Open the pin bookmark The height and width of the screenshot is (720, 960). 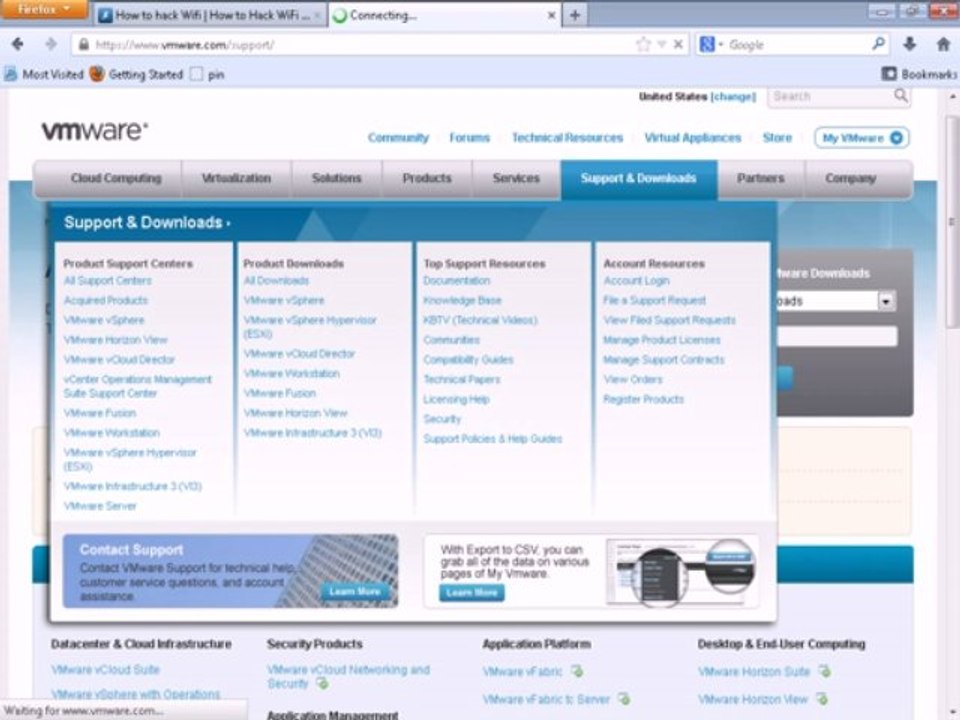coord(208,74)
